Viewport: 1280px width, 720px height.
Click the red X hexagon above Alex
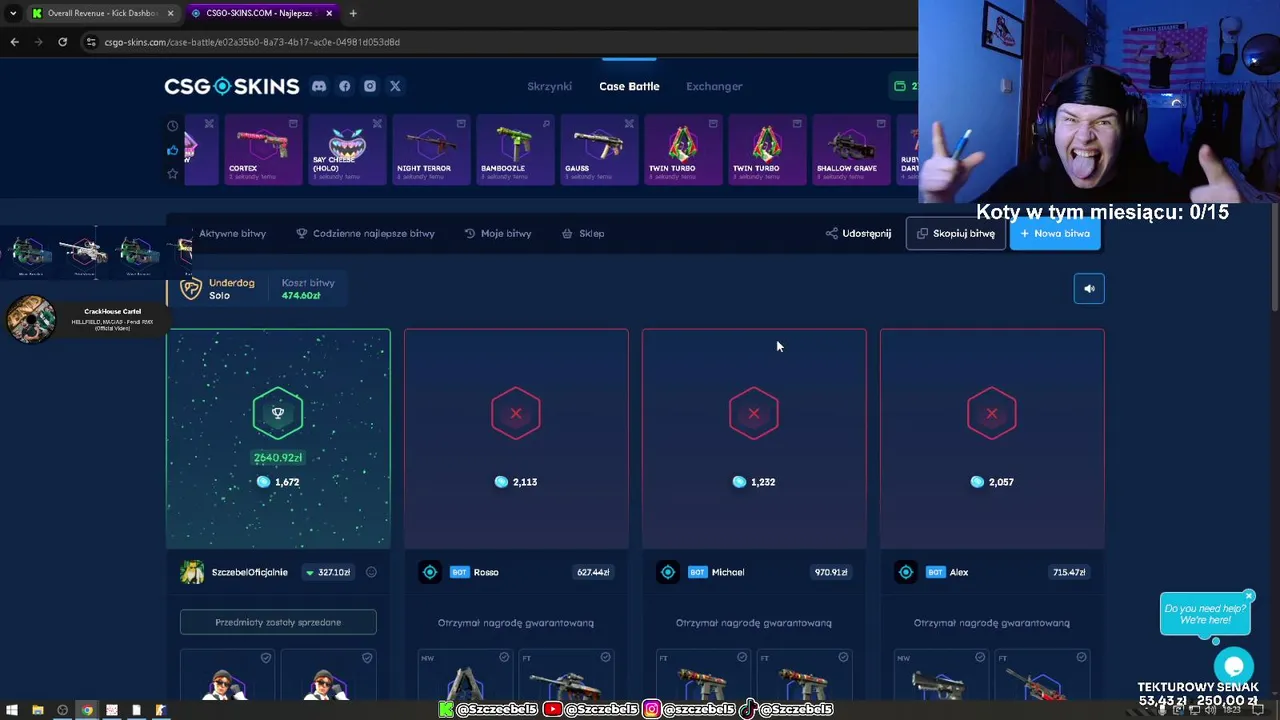tap(992, 413)
